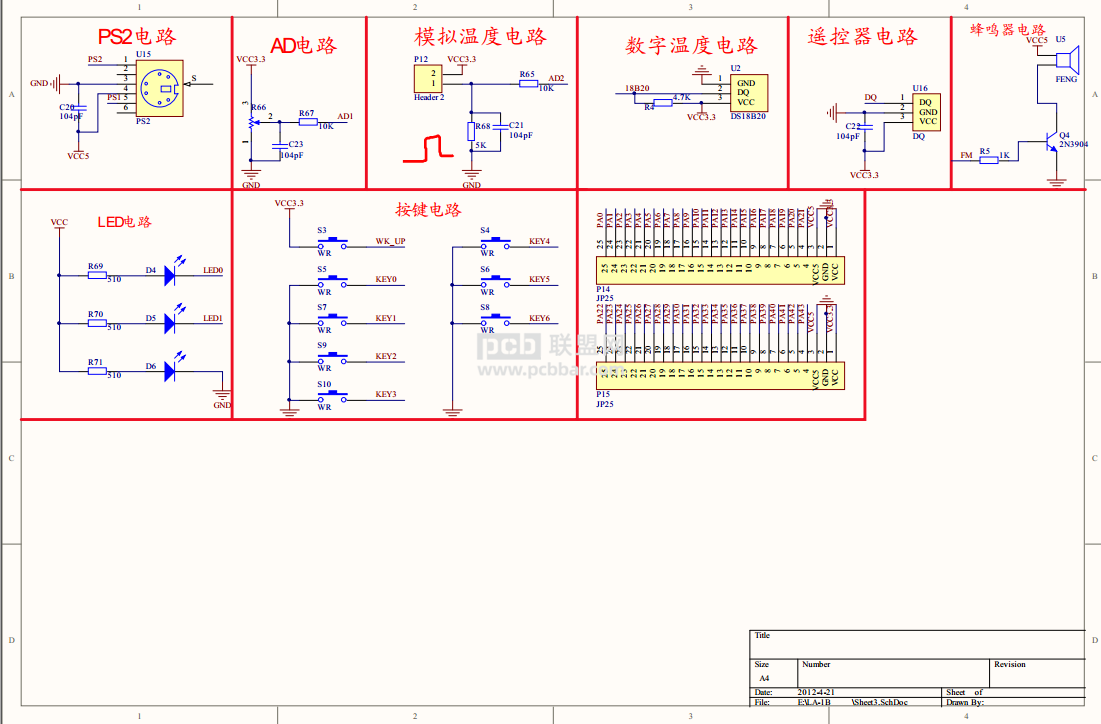Click the D4 LED diode symbol
Image resolution: width=1101 pixels, height=724 pixels.
point(171,275)
